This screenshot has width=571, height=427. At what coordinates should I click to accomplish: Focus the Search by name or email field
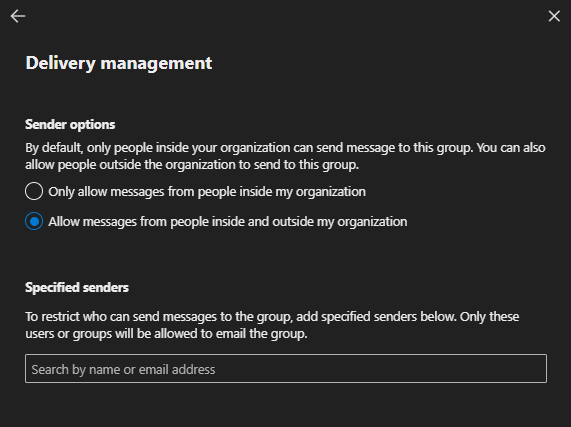click(x=286, y=368)
